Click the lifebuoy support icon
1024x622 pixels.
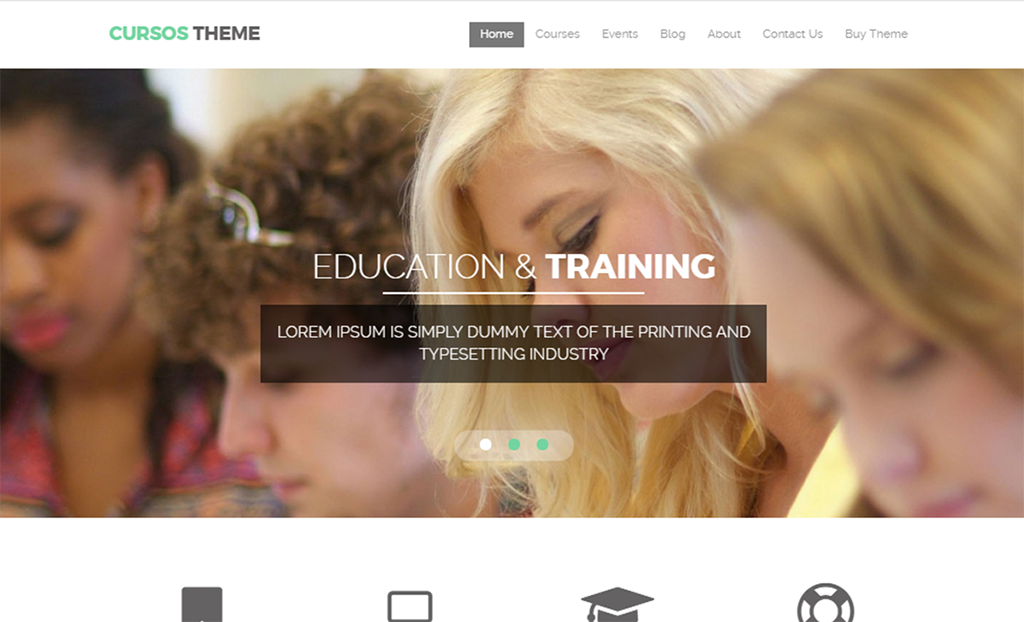click(825, 602)
